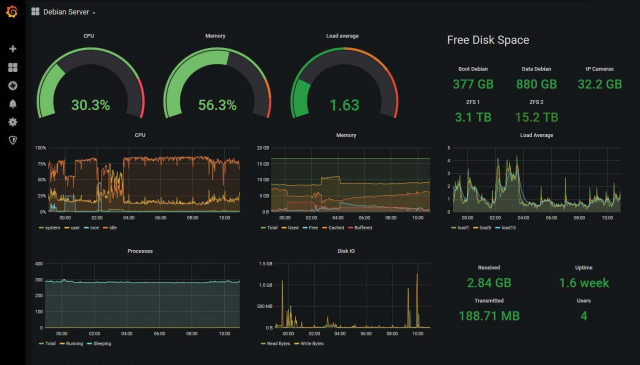Toggle the Buffered series in Memory legend
This screenshot has width=640, height=365.
pos(360,228)
